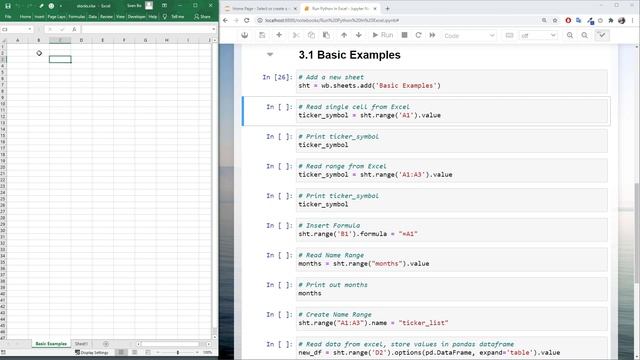
Task: Open the keyboard command palette icon in Jupyter
Action: (509, 36)
